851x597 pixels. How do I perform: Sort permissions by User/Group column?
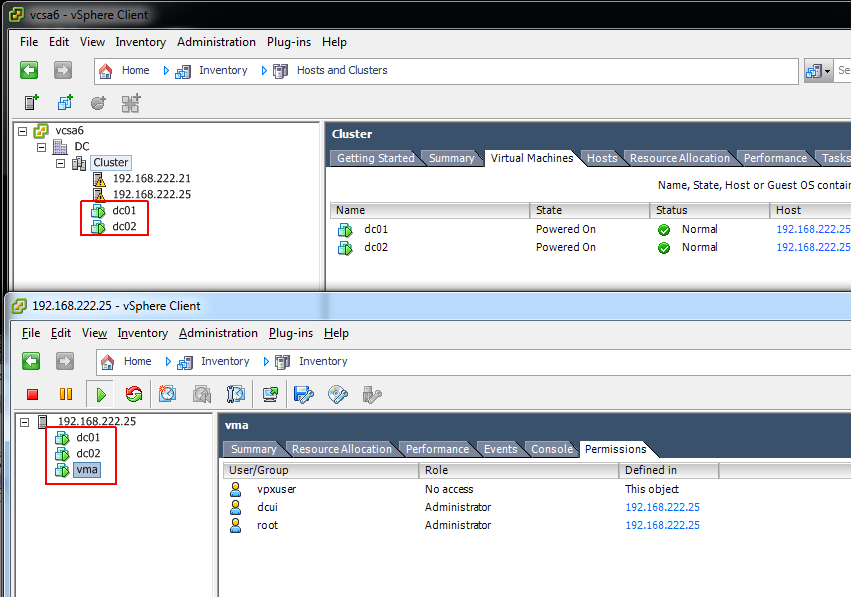[x=321, y=470]
